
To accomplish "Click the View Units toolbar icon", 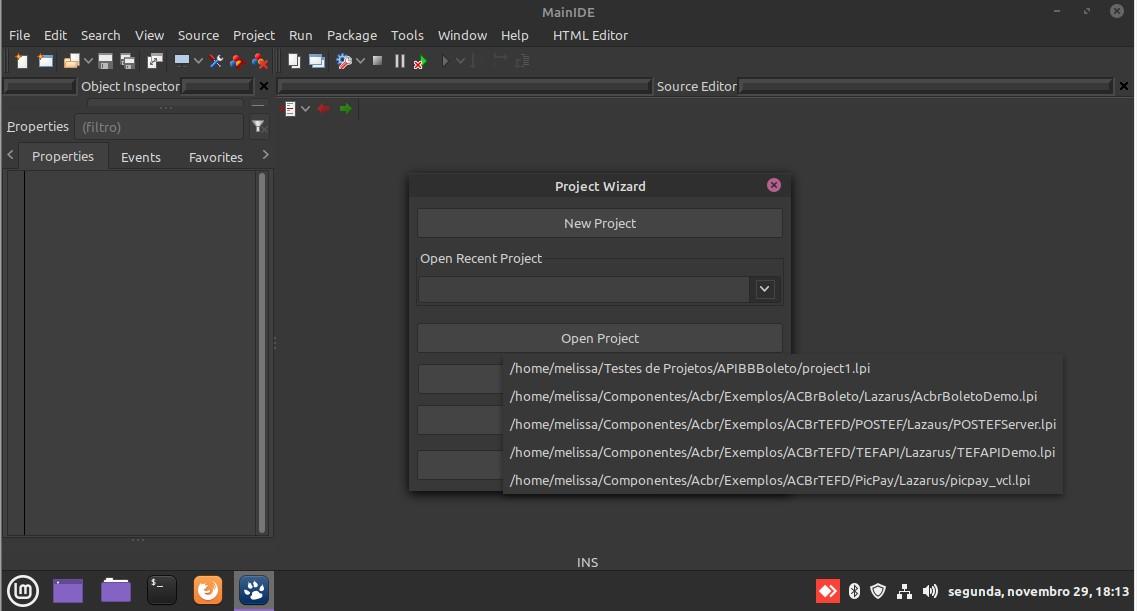I will pos(294,62).
